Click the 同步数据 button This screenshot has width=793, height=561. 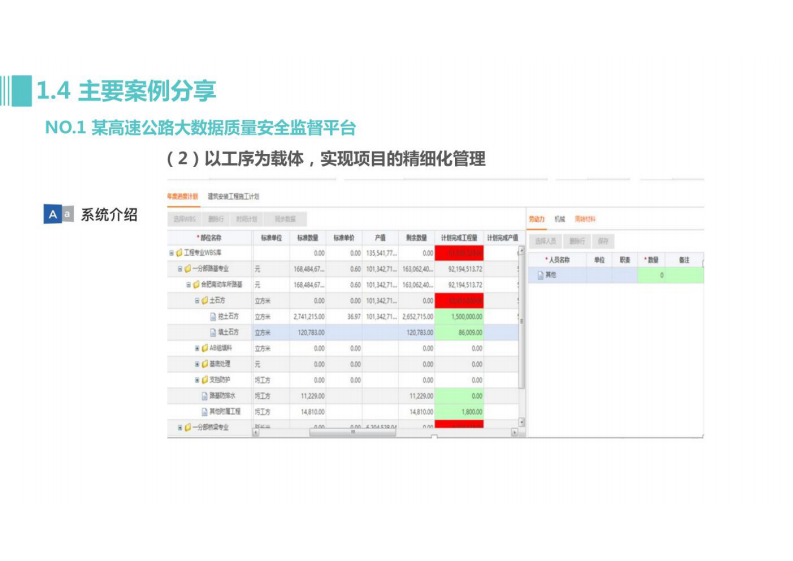point(285,219)
